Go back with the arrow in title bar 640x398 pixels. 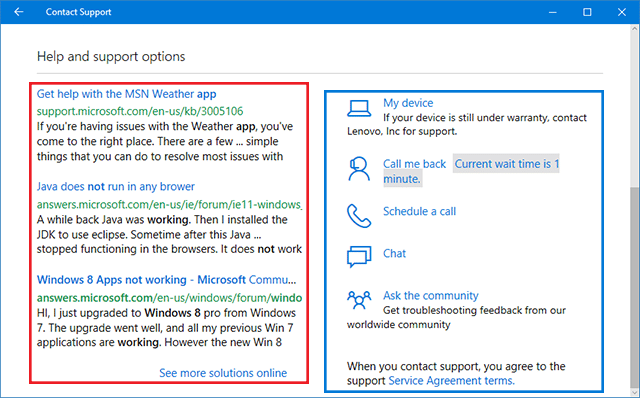18,12
